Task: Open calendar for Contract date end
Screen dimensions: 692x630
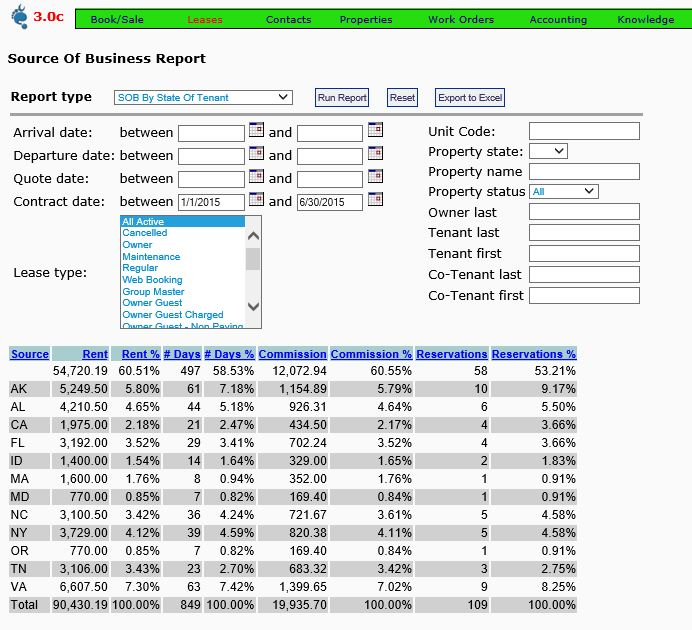Action: (376, 199)
